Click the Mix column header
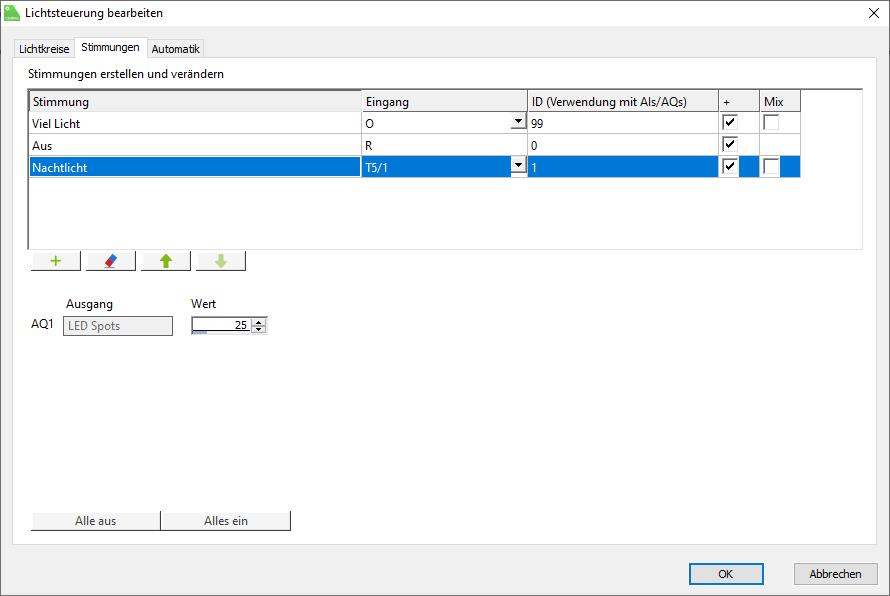Viewport: 890px width, 596px height. click(780, 102)
